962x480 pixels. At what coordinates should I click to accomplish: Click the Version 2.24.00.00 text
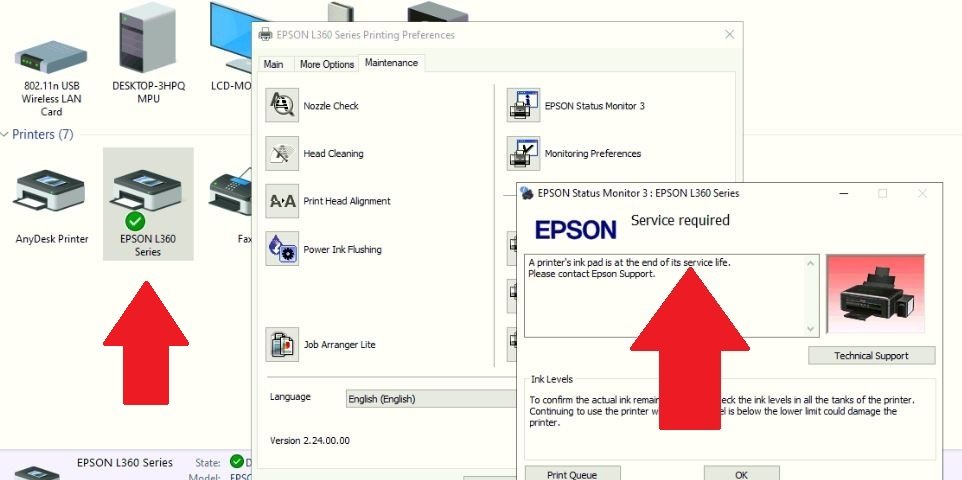[310, 441]
